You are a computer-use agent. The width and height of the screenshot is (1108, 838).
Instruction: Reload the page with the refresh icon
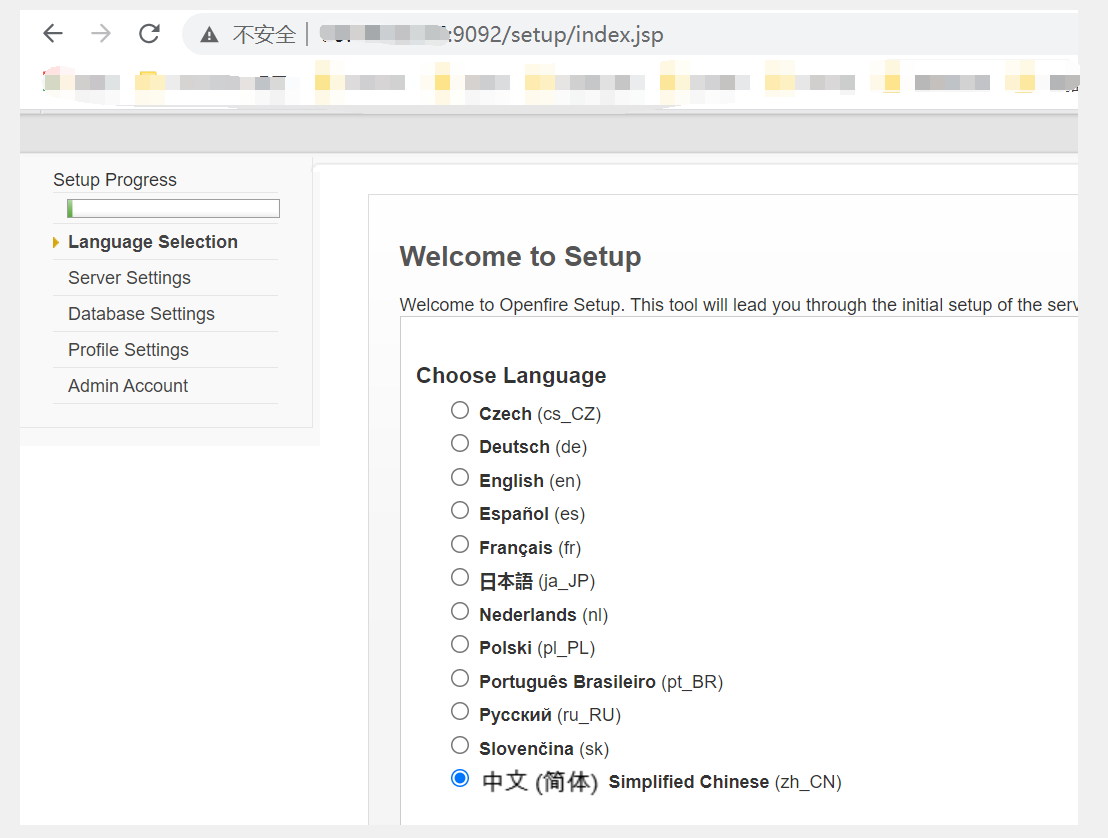tap(149, 33)
